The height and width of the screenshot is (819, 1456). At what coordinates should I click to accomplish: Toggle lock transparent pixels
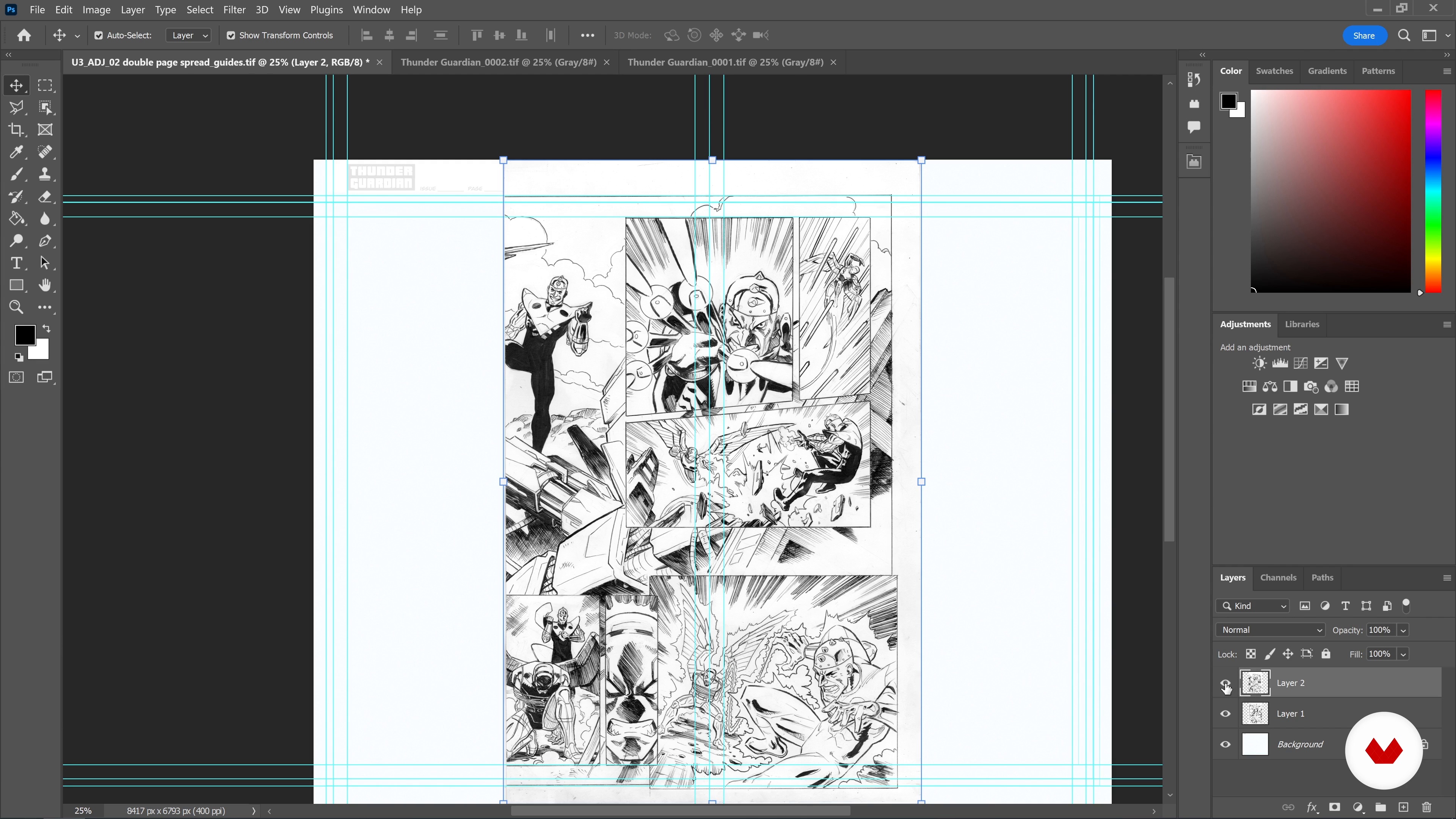tap(1251, 654)
